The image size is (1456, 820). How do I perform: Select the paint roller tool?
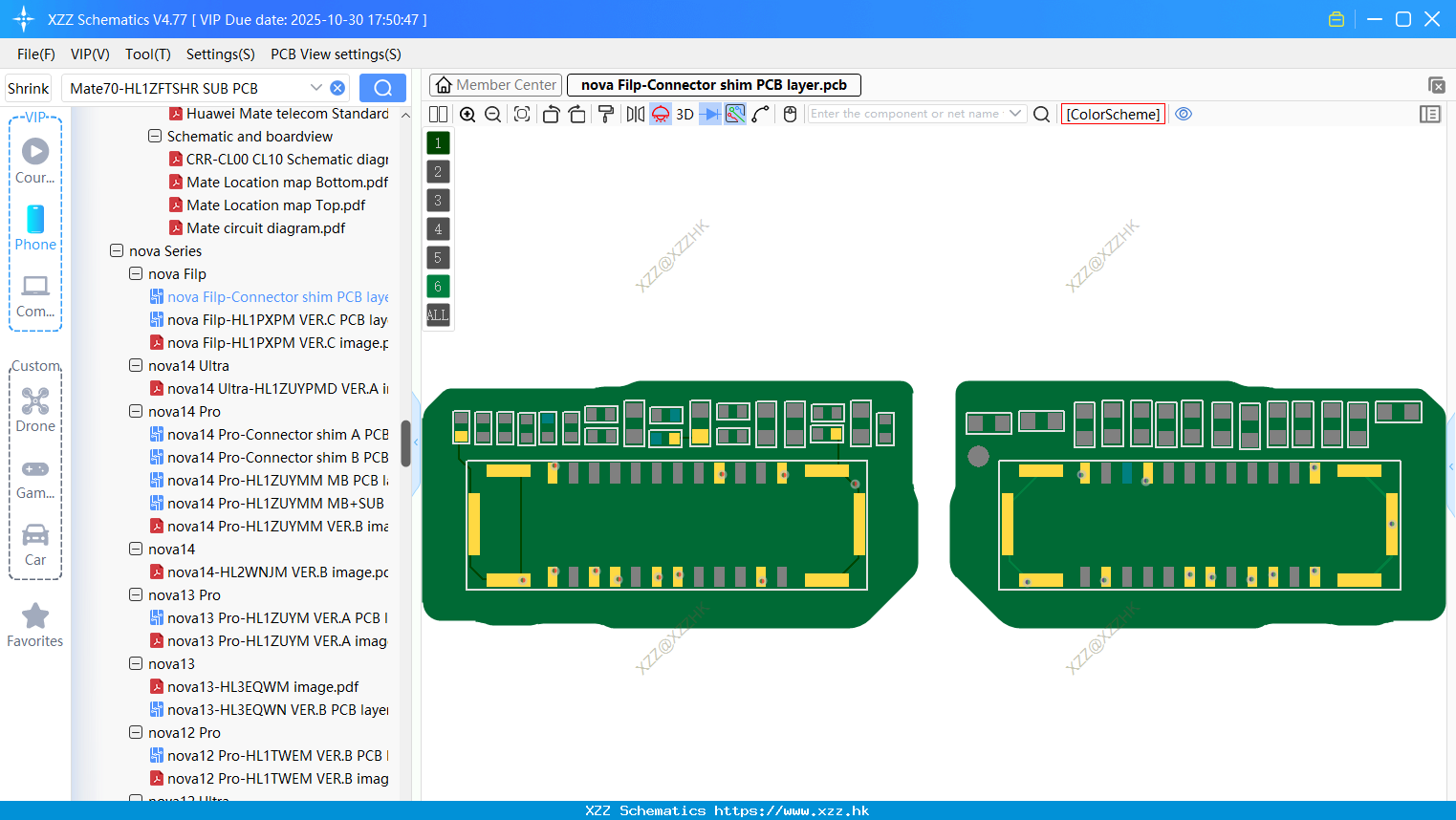point(606,114)
